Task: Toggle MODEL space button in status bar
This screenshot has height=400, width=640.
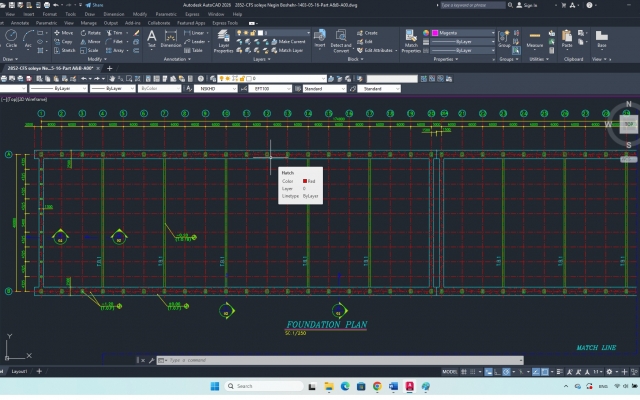Action: 450,371
